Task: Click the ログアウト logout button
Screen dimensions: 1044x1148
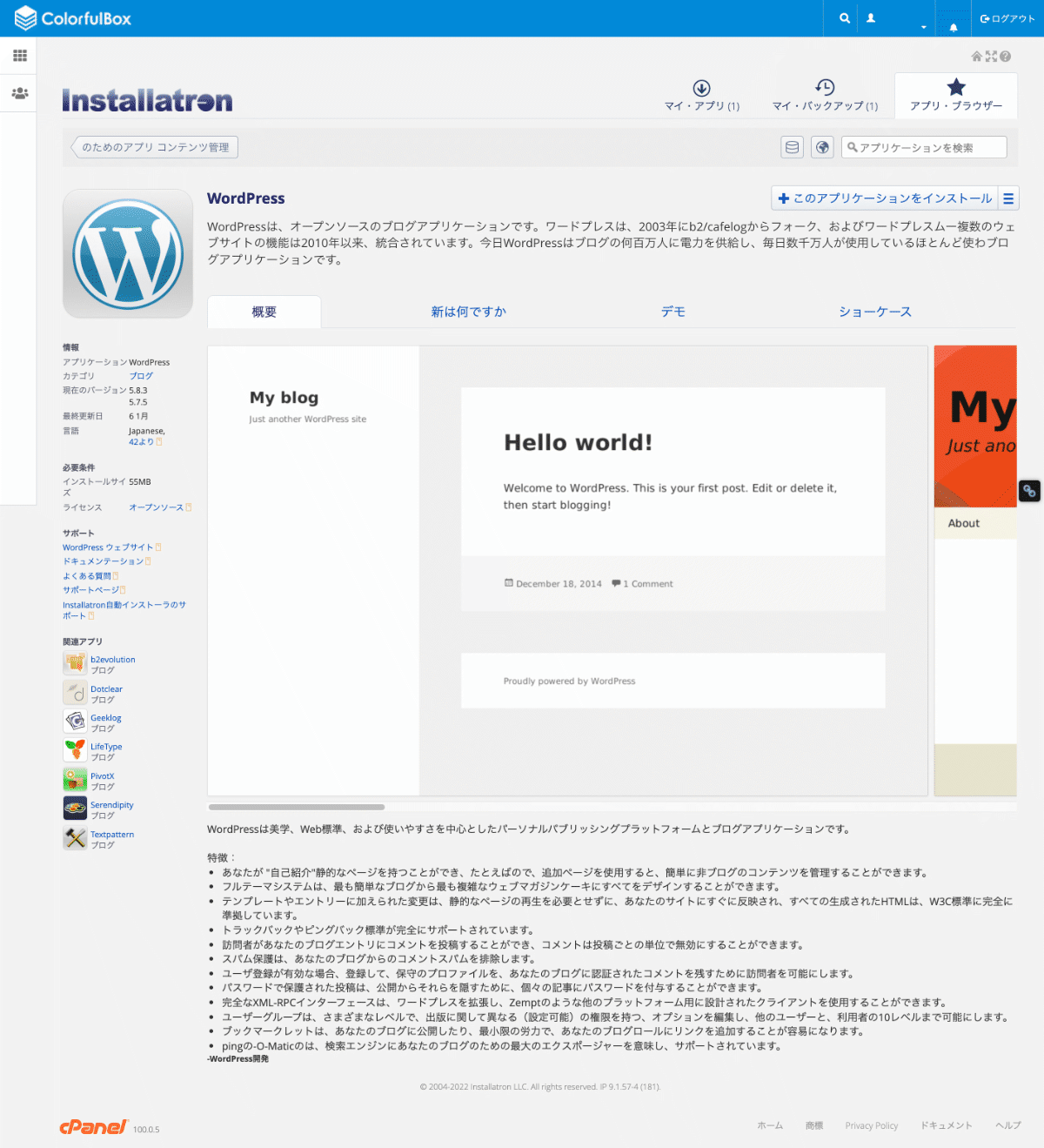Action: (1007, 18)
